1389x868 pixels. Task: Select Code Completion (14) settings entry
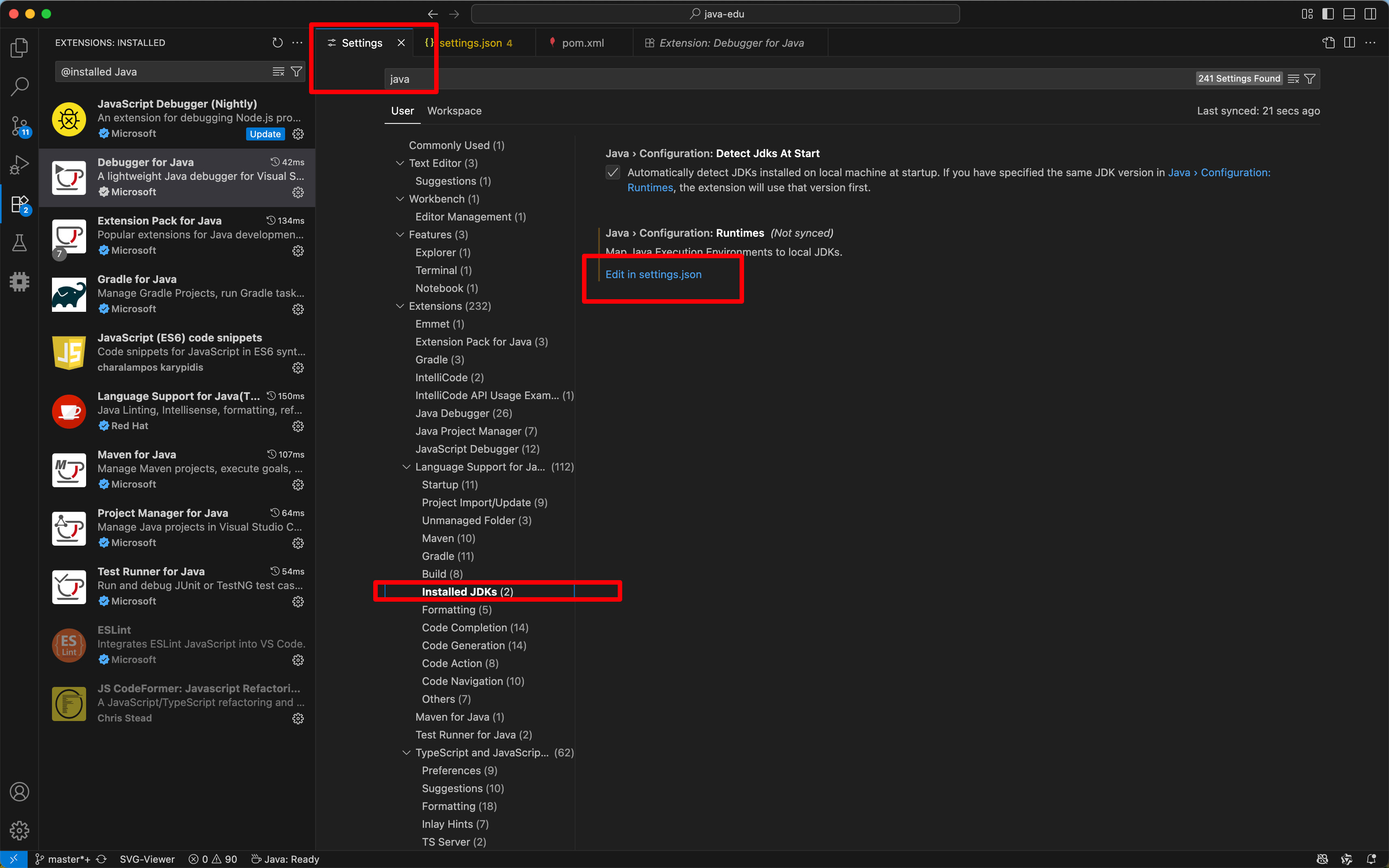click(475, 628)
